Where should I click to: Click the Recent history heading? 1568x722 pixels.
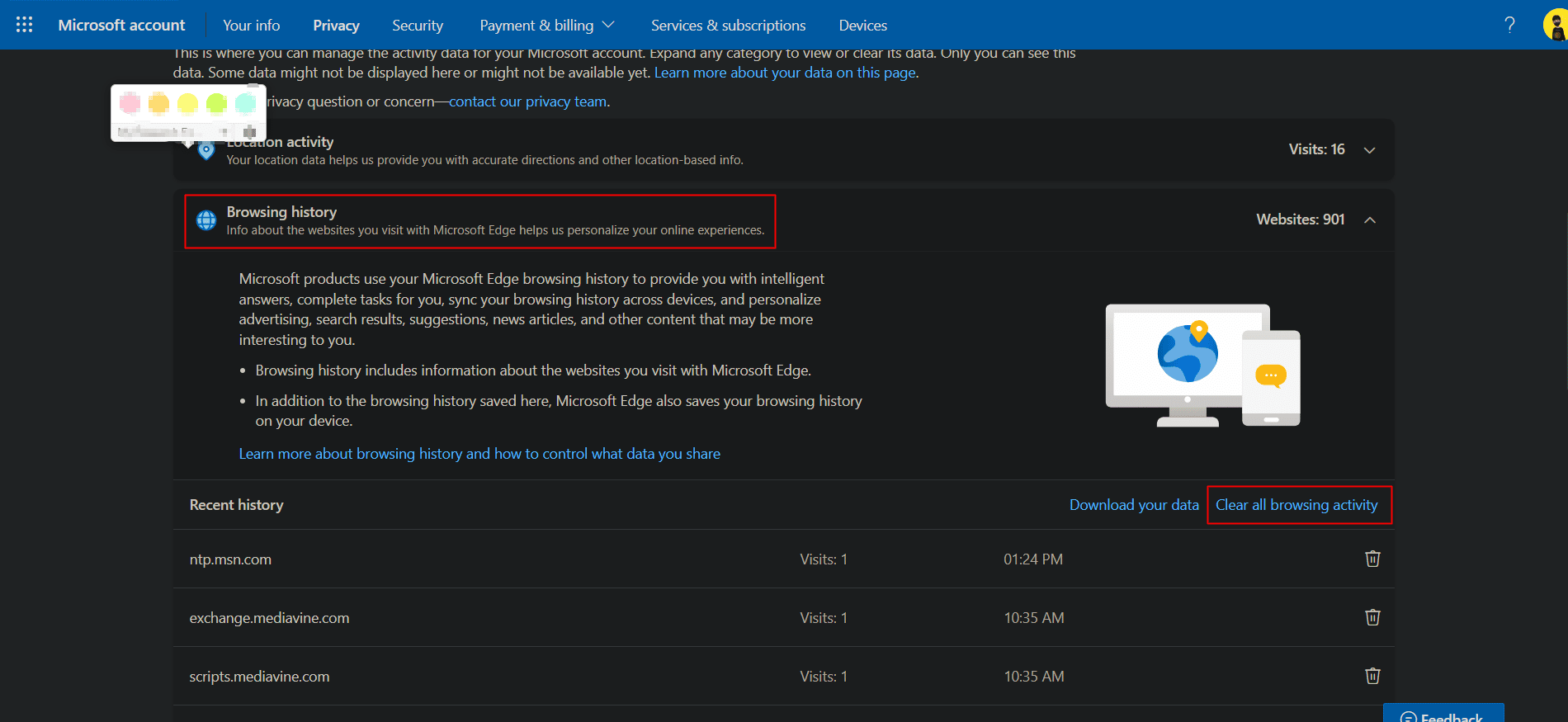236,505
